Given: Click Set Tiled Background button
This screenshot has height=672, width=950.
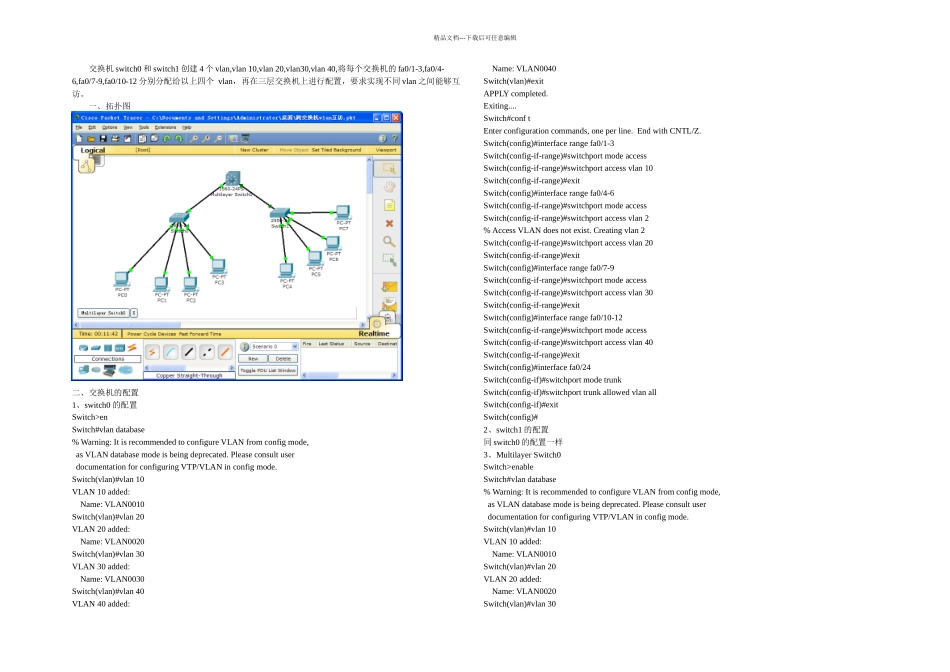Looking at the screenshot, I should pos(336,150).
